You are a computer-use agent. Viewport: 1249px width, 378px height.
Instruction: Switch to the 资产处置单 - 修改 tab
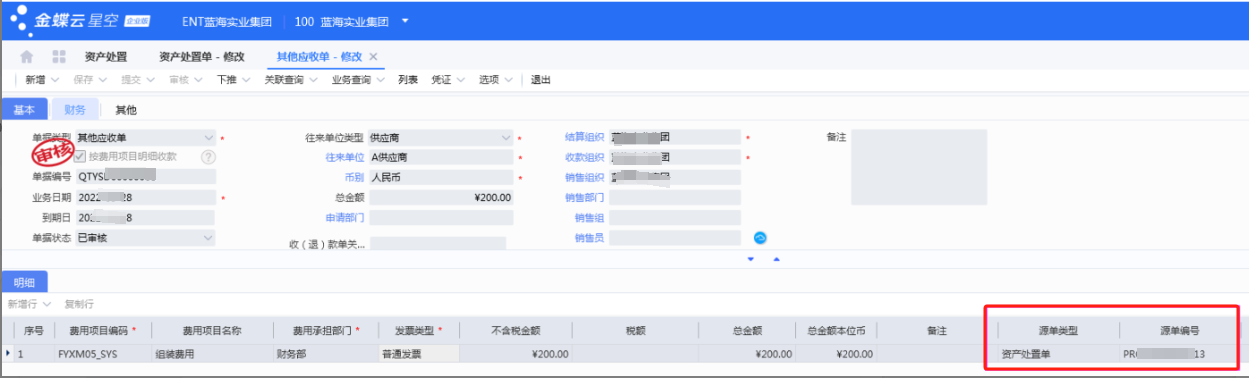click(202, 57)
